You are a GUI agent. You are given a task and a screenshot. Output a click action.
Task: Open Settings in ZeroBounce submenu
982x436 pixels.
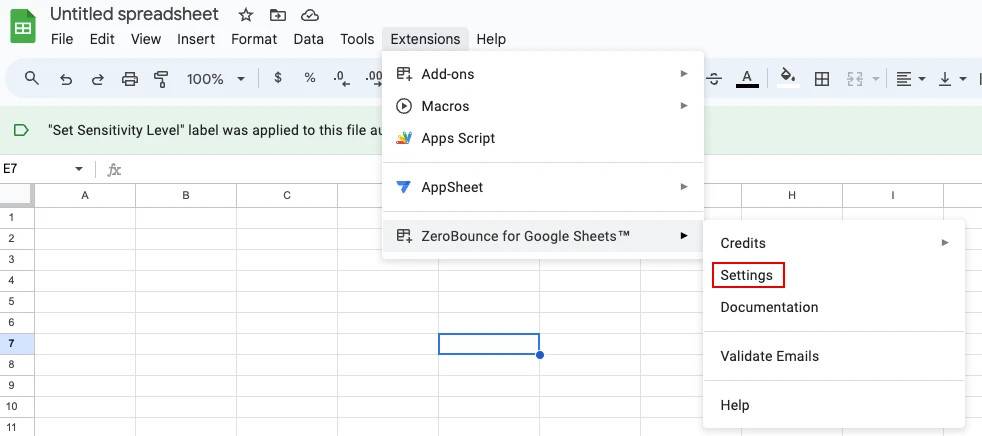tap(747, 275)
